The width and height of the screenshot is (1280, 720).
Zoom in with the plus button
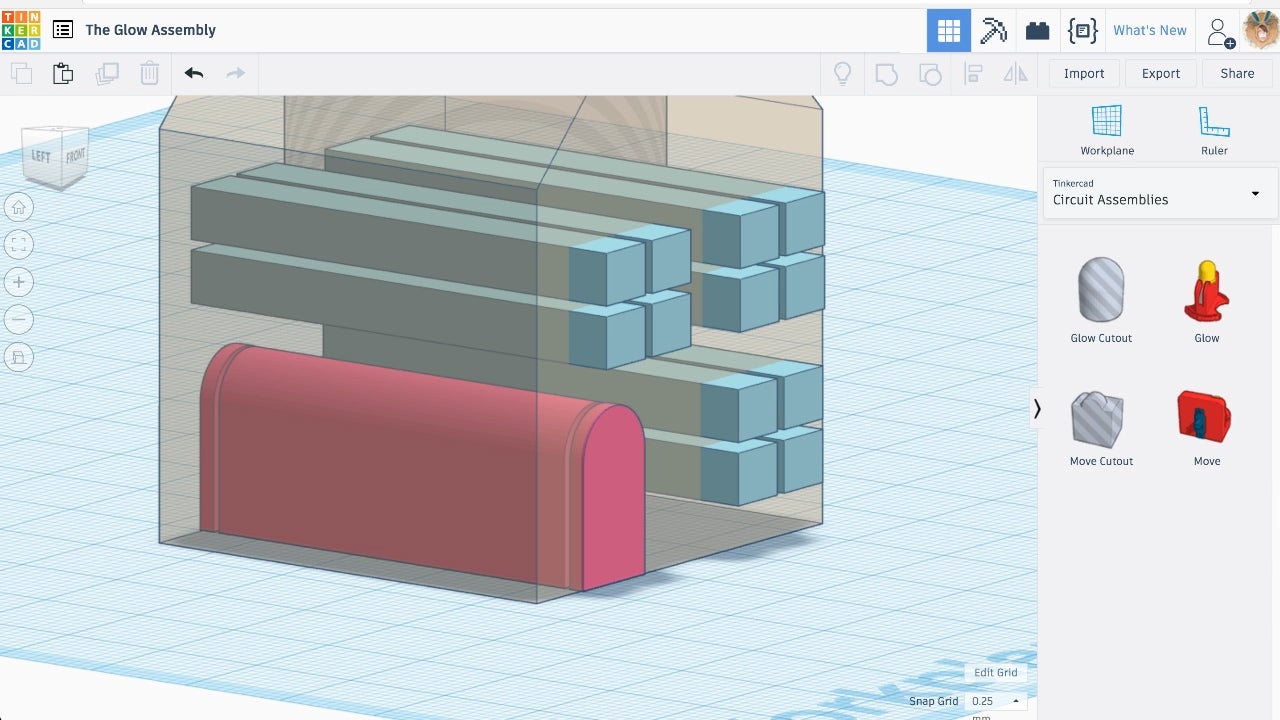[19, 282]
